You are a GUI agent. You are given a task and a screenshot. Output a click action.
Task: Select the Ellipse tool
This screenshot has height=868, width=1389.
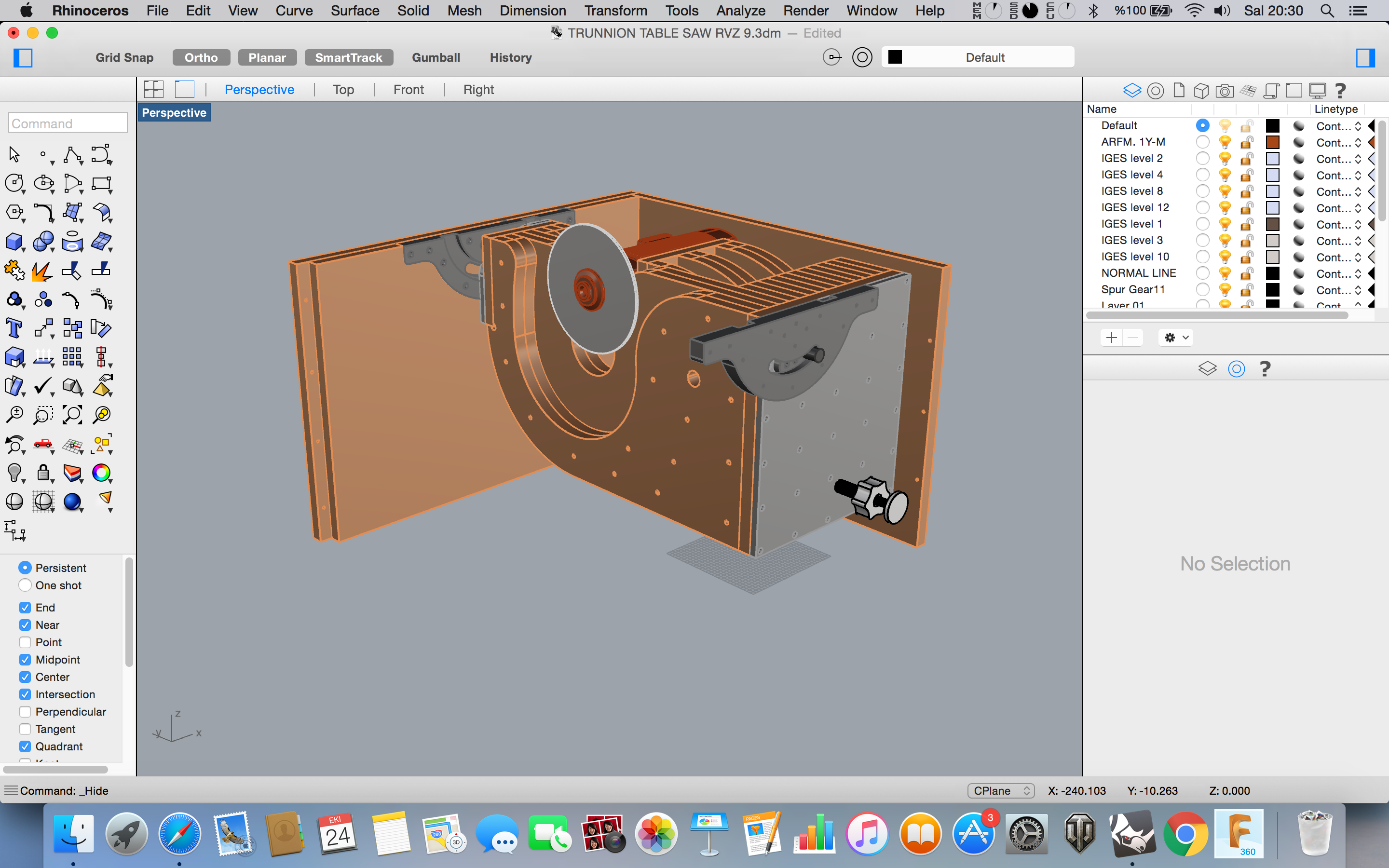point(43,183)
